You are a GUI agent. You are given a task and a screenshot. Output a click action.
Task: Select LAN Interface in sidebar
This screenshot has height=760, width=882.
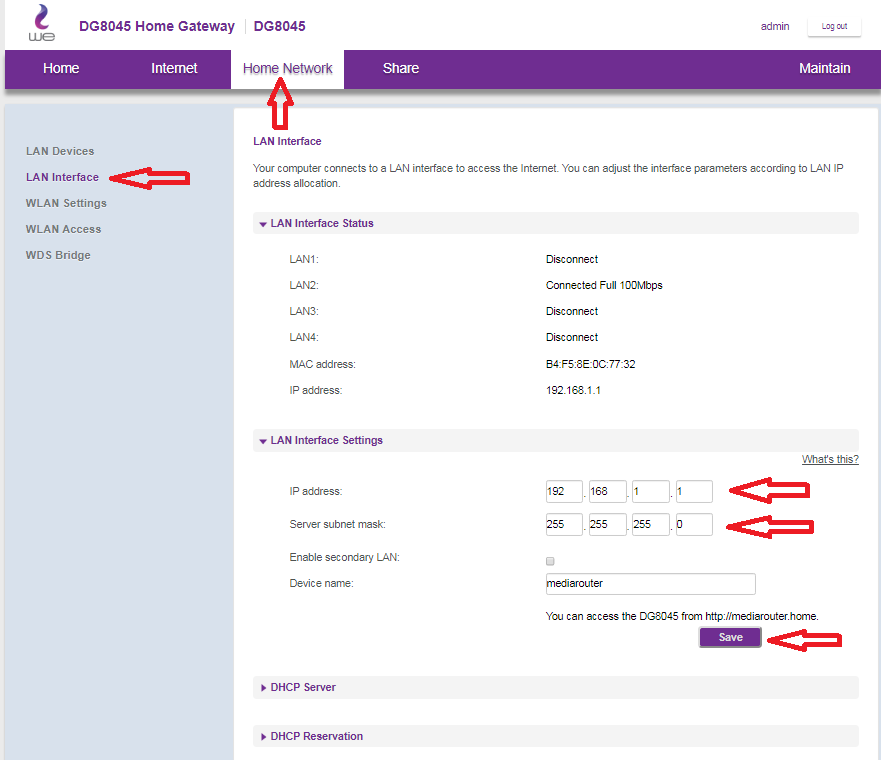click(x=62, y=177)
